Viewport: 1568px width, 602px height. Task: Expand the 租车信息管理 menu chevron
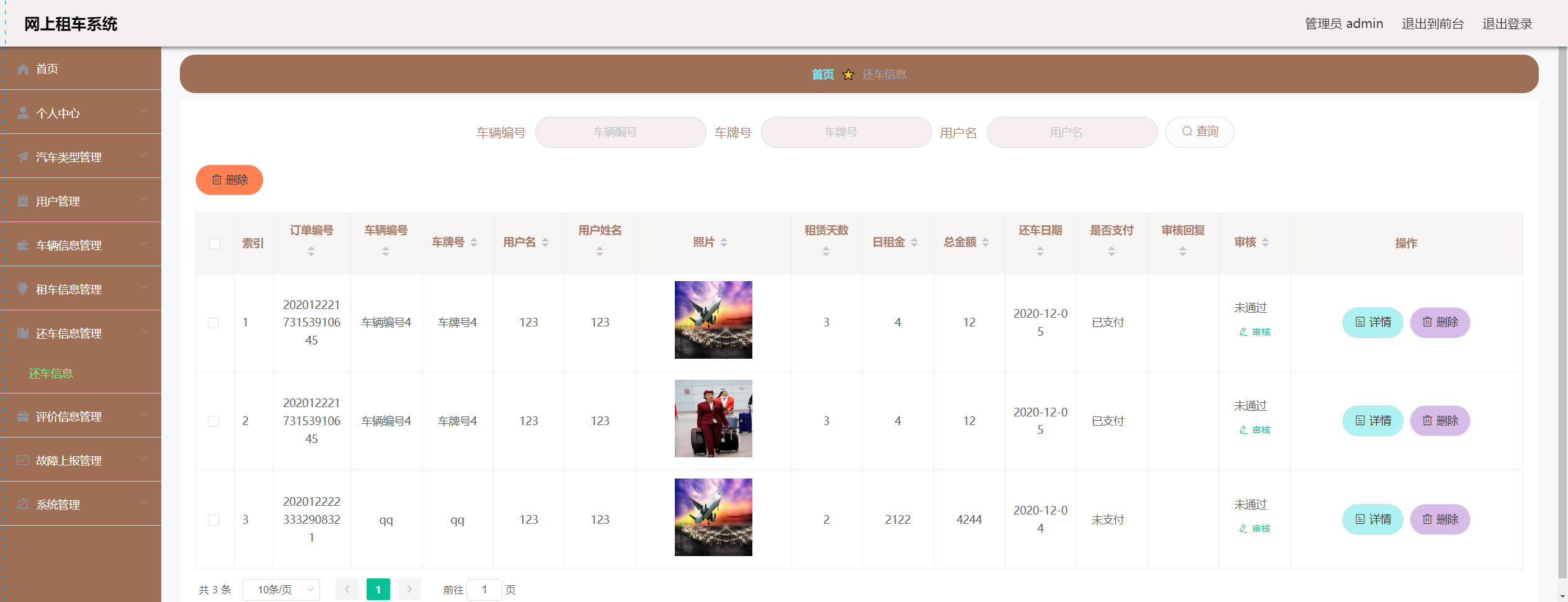pyautogui.click(x=143, y=287)
